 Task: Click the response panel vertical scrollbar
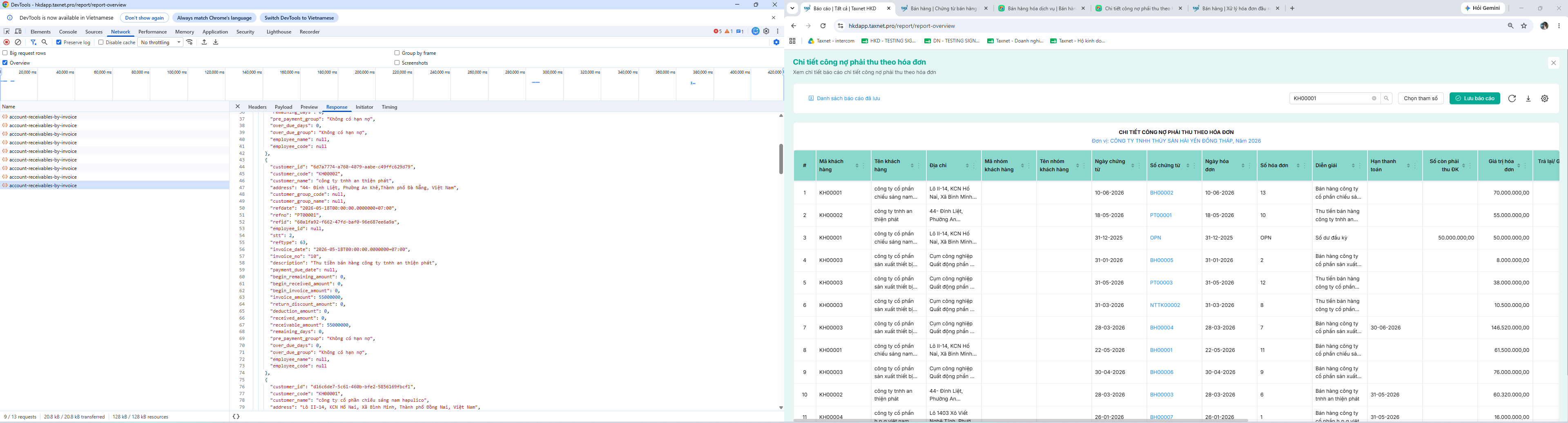[x=781, y=159]
